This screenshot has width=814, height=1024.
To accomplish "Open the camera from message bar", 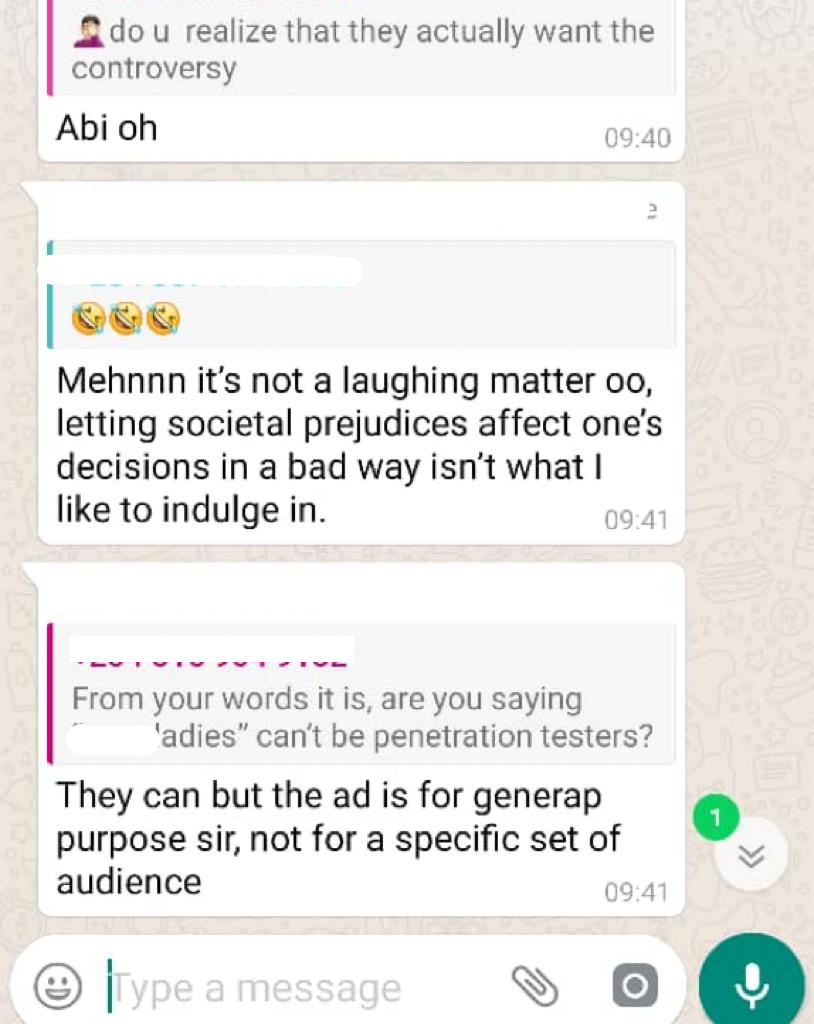I will point(634,987).
